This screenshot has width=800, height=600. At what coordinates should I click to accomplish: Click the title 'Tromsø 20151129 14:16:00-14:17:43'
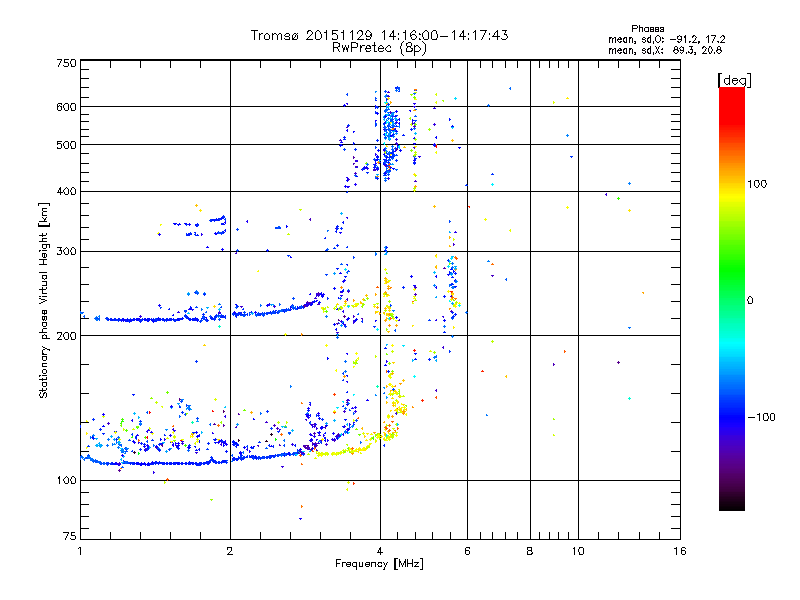tap(379, 35)
